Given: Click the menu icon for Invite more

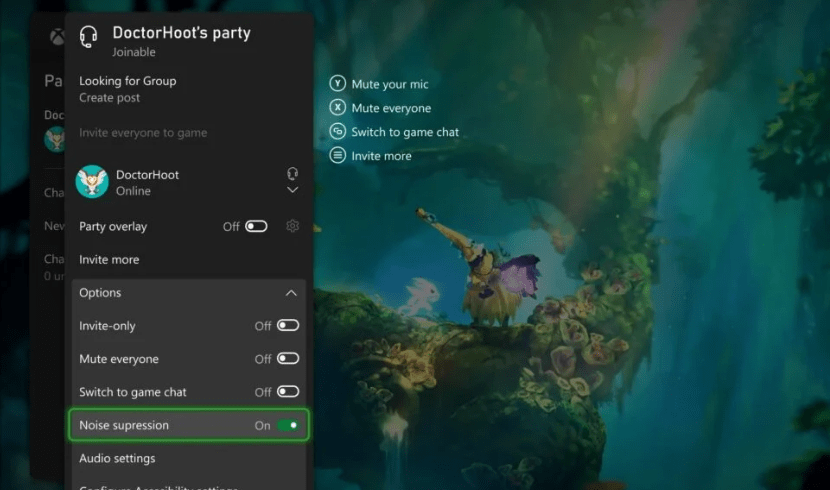Looking at the screenshot, I should click(338, 156).
